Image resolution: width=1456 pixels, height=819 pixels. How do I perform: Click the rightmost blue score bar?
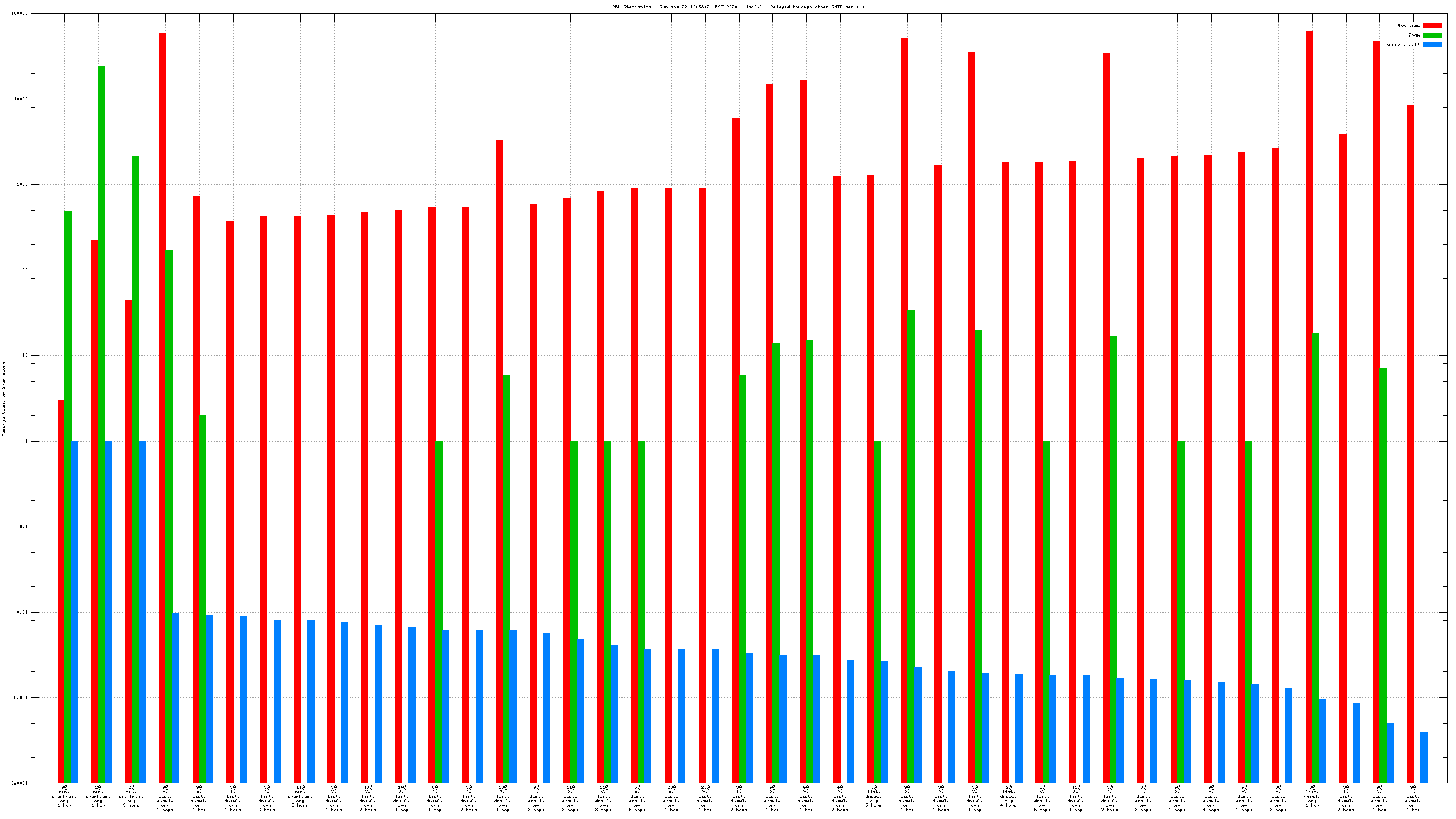click(1424, 757)
